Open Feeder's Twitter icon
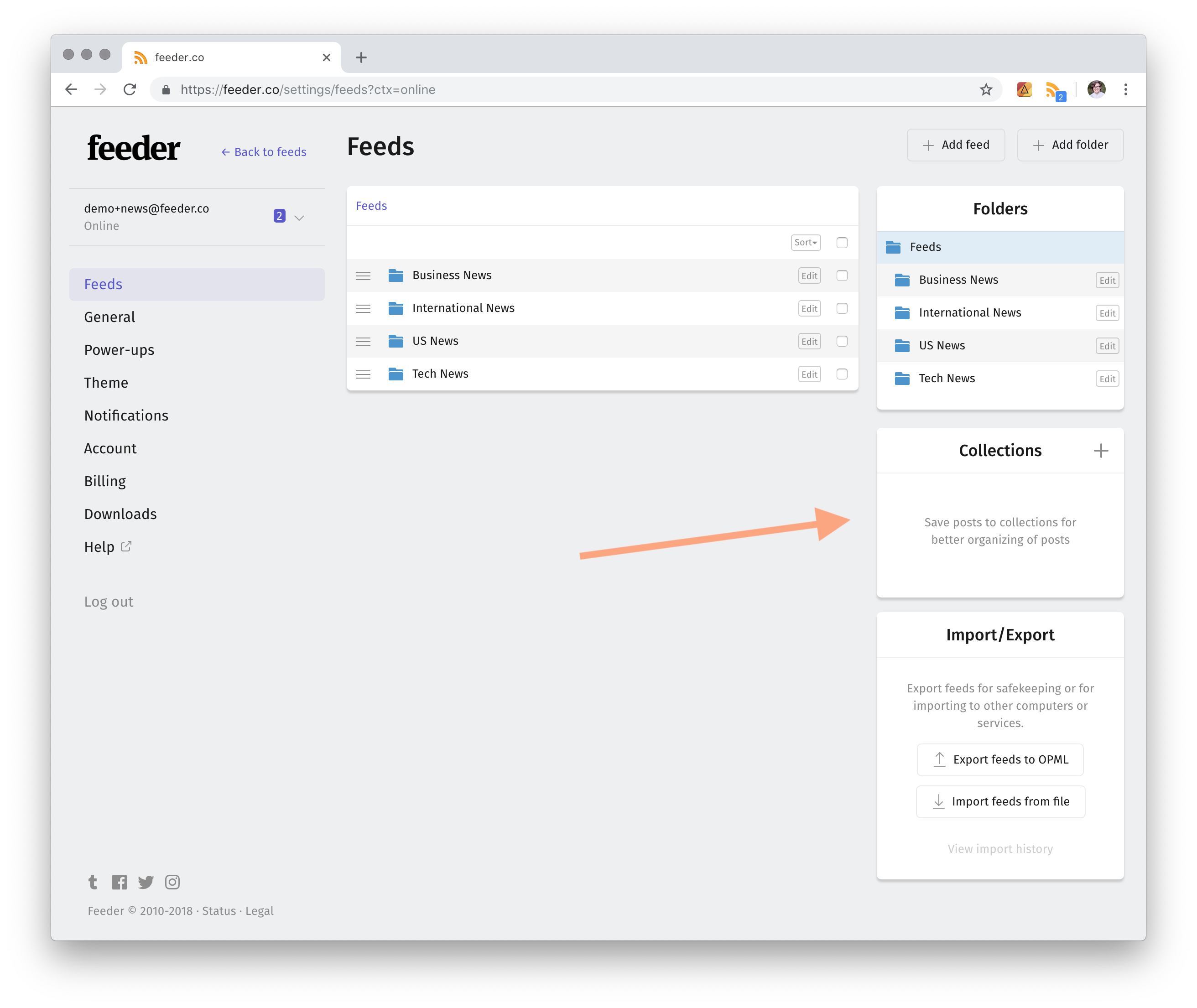The image size is (1197, 1008). (146, 882)
